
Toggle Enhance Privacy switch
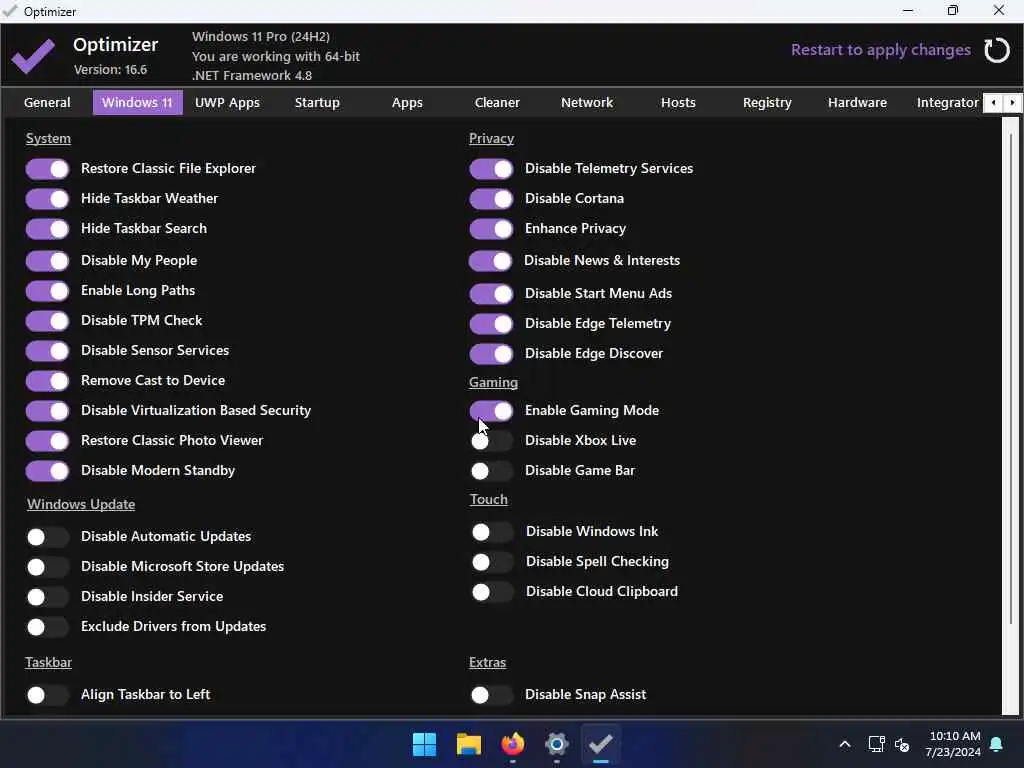[491, 229]
